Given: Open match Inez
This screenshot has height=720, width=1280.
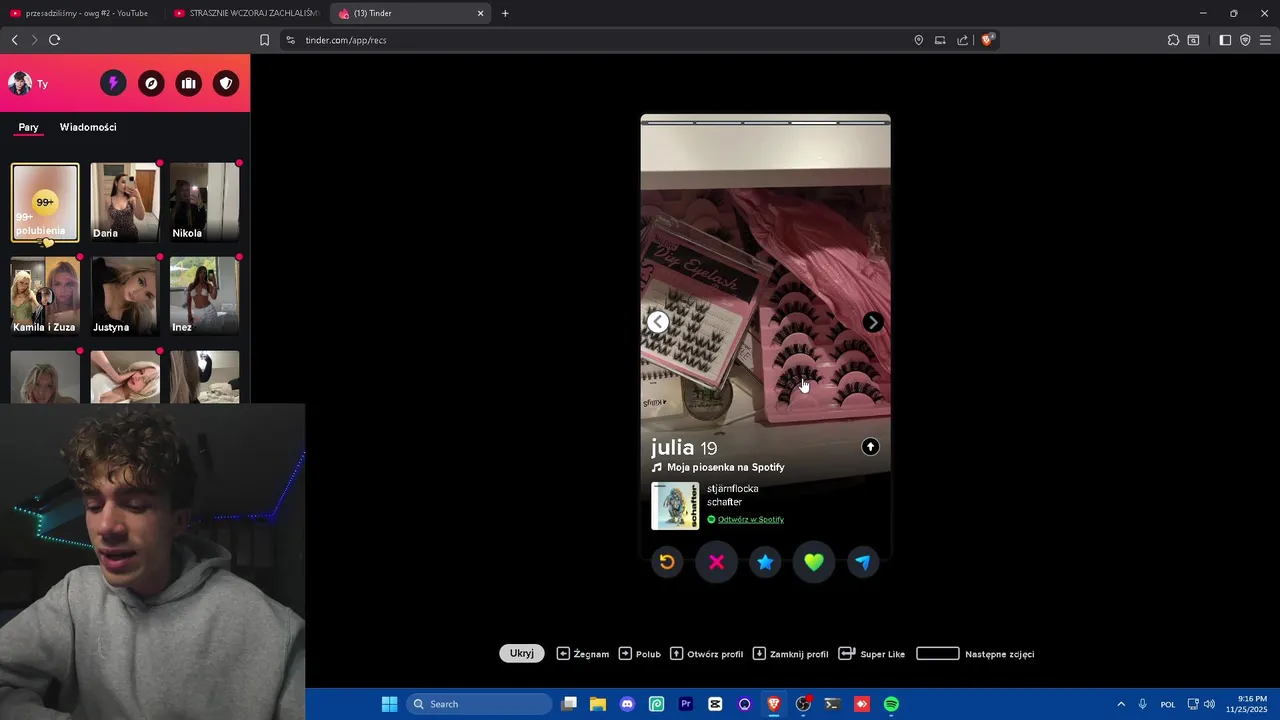Looking at the screenshot, I should tap(204, 296).
